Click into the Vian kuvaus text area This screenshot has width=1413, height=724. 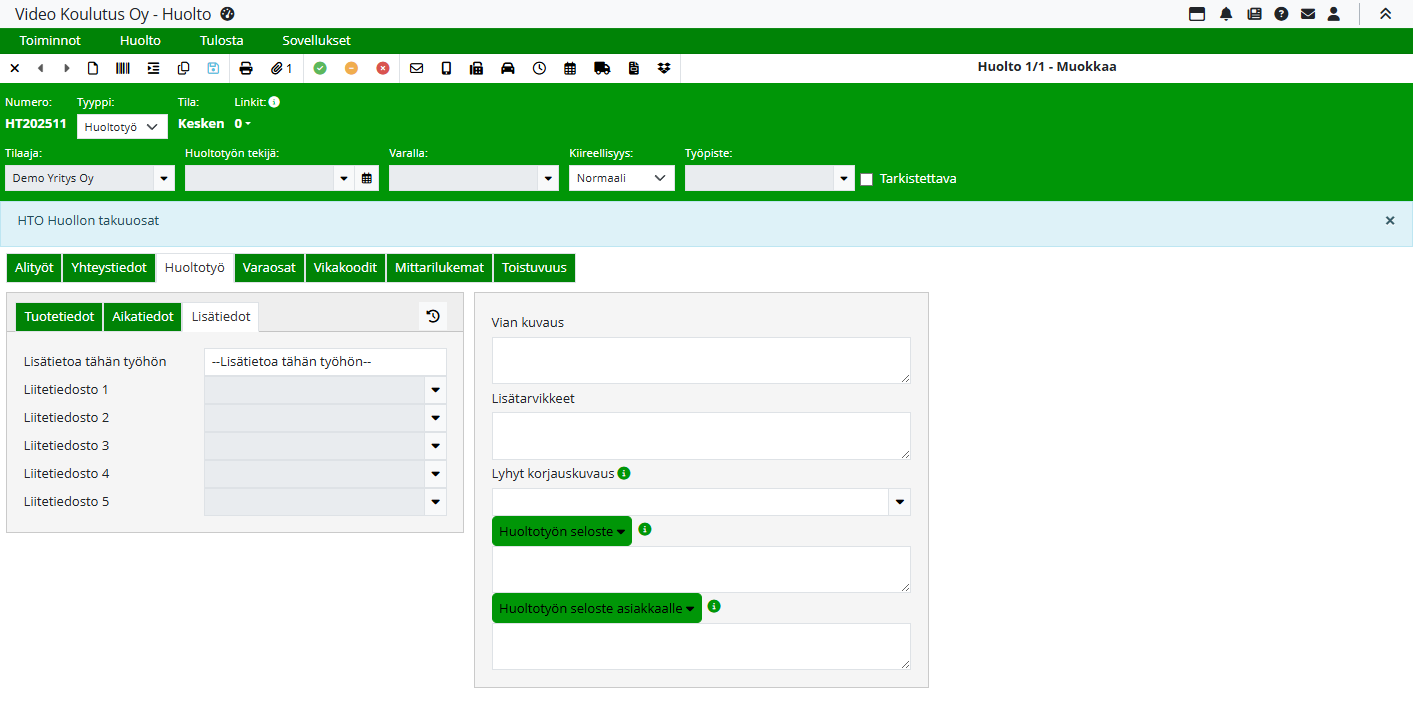pyautogui.click(x=700, y=359)
